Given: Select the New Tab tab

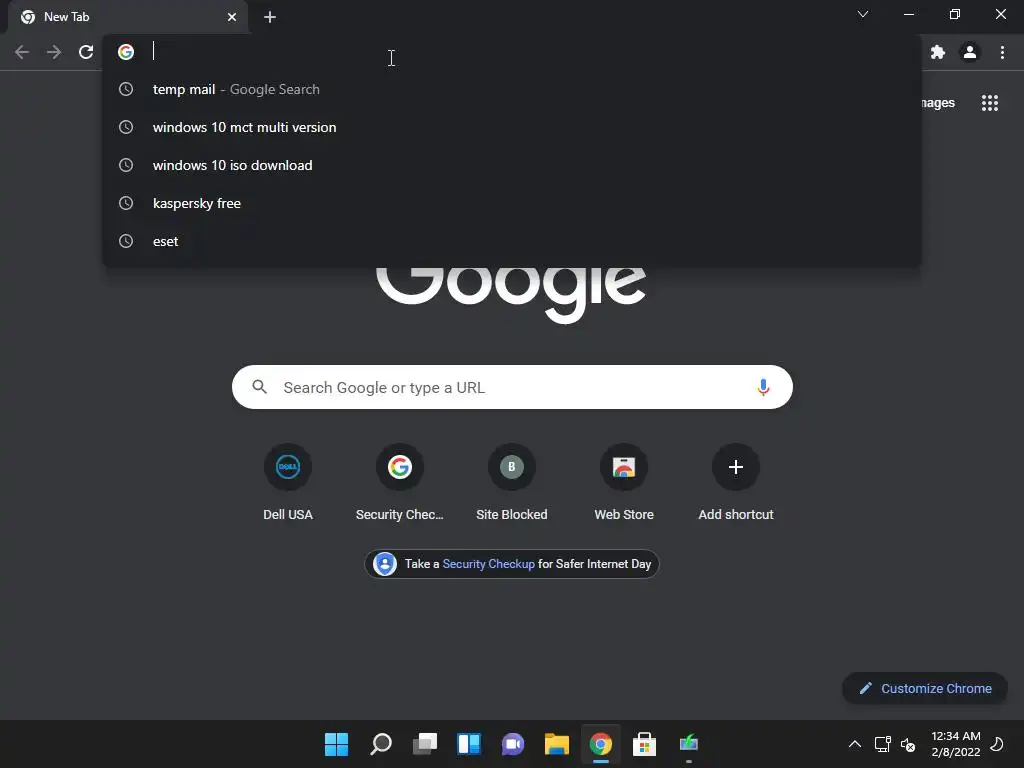Looking at the screenshot, I should (127, 17).
